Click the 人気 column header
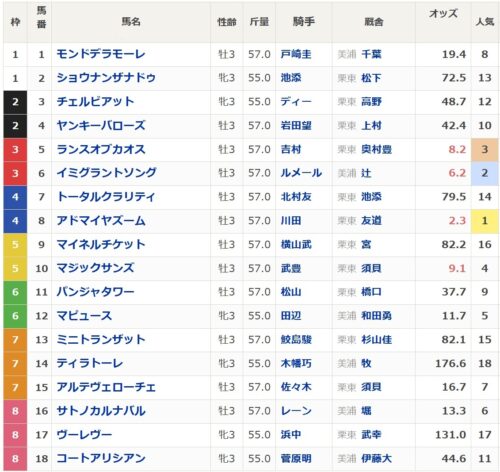500x472 pixels. tap(485, 22)
